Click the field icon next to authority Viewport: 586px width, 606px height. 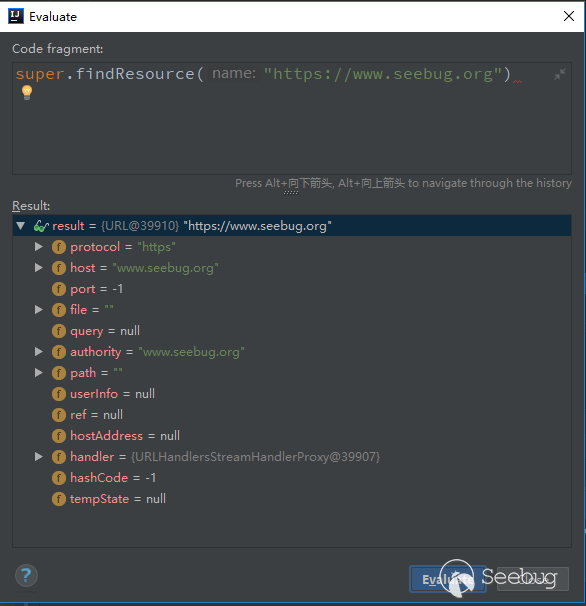coord(59,352)
